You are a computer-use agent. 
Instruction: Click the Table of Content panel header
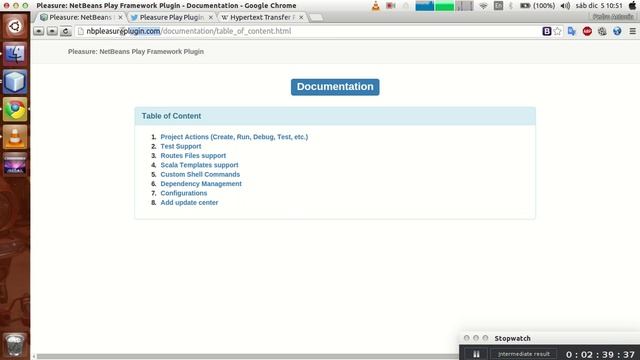pos(335,116)
